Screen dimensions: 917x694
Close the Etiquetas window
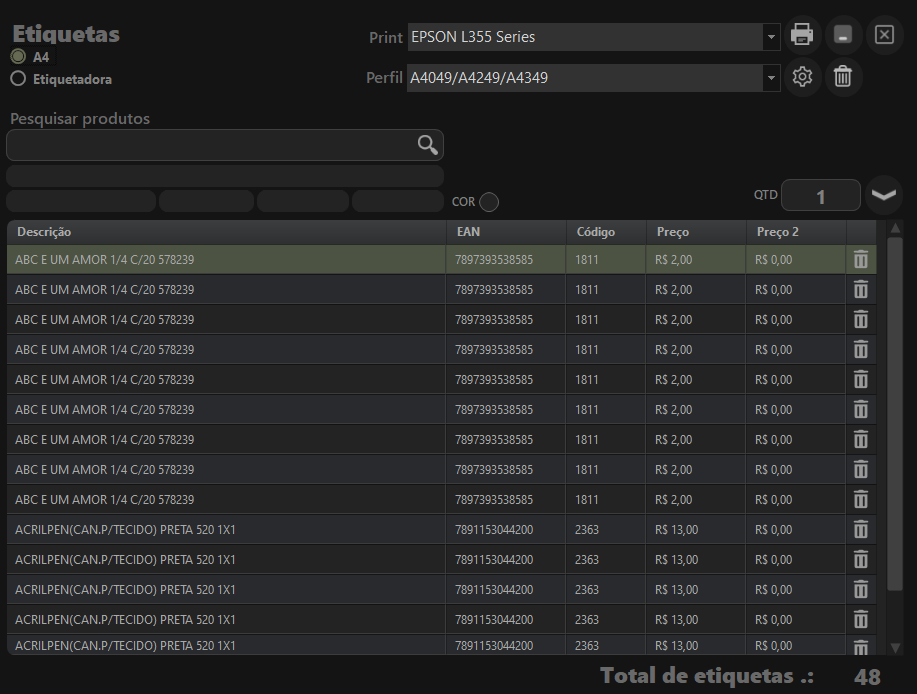[884, 35]
